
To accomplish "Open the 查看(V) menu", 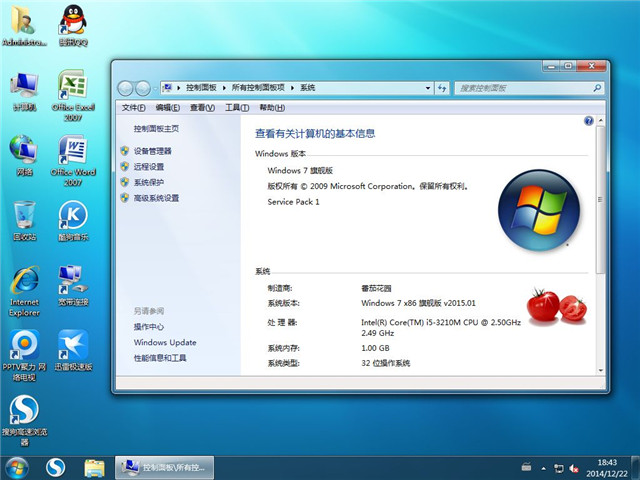I will tap(202, 108).
